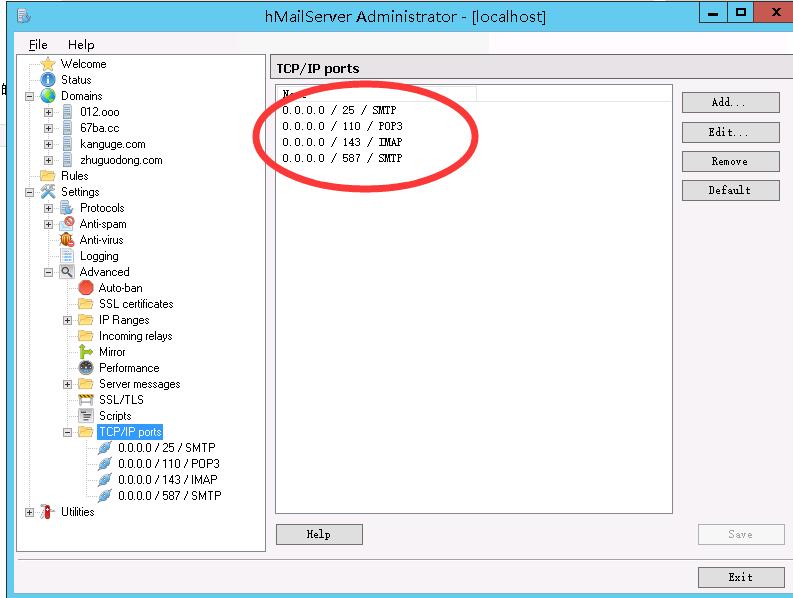Click the Welcome star icon
793x598 pixels.
click(x=47, y=64)
